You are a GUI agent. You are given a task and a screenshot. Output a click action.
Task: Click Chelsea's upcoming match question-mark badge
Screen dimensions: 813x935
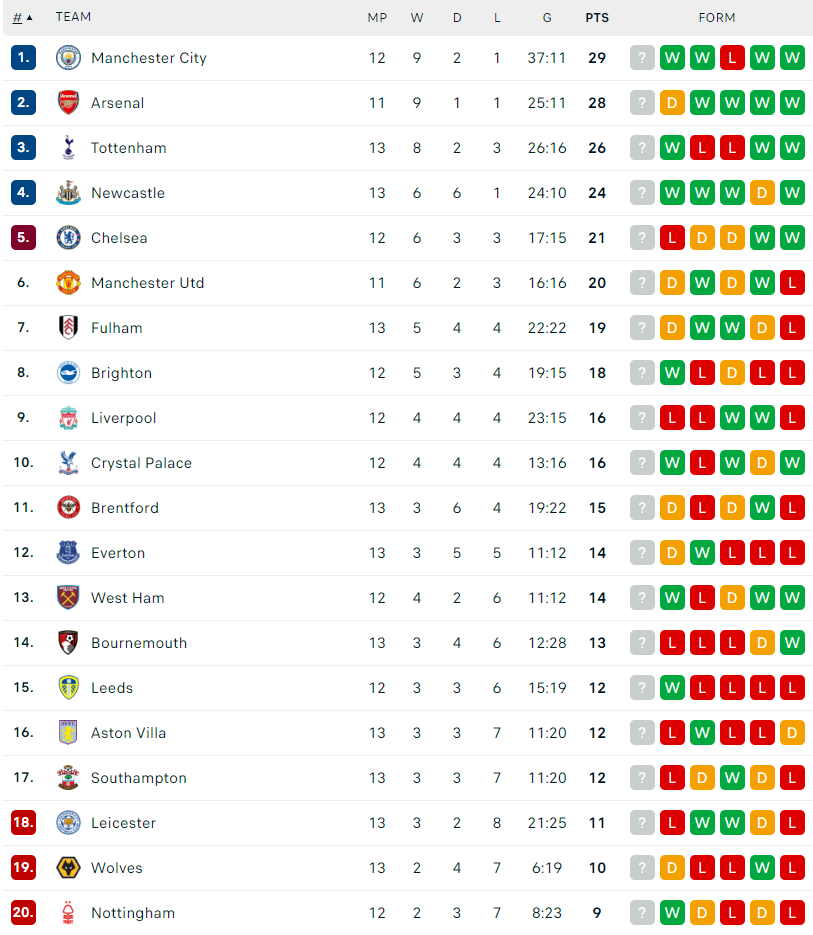point(642,237)
